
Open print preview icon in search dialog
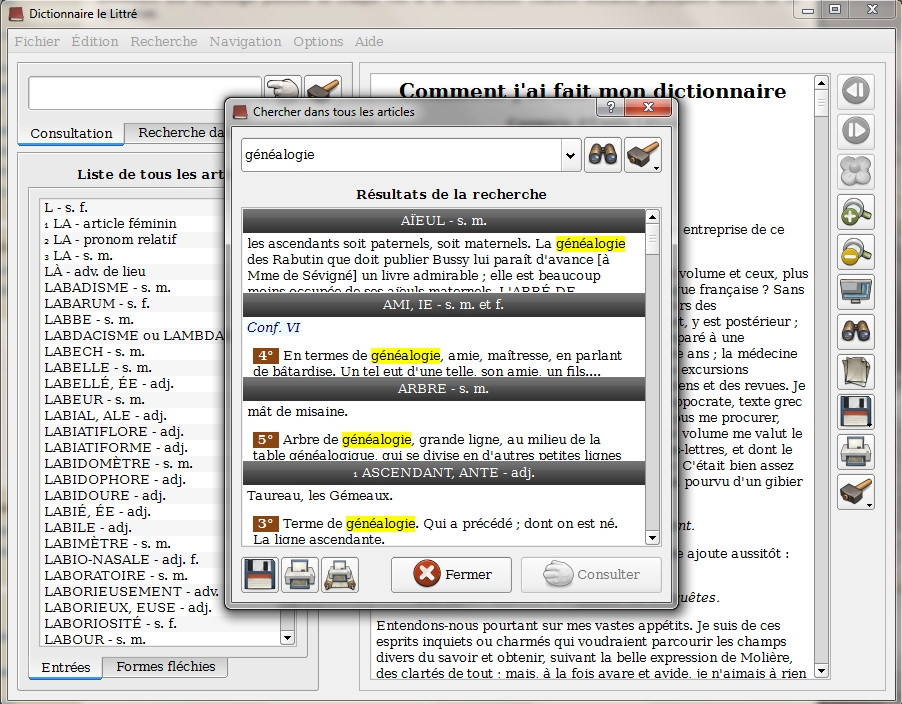click(340, 575)
